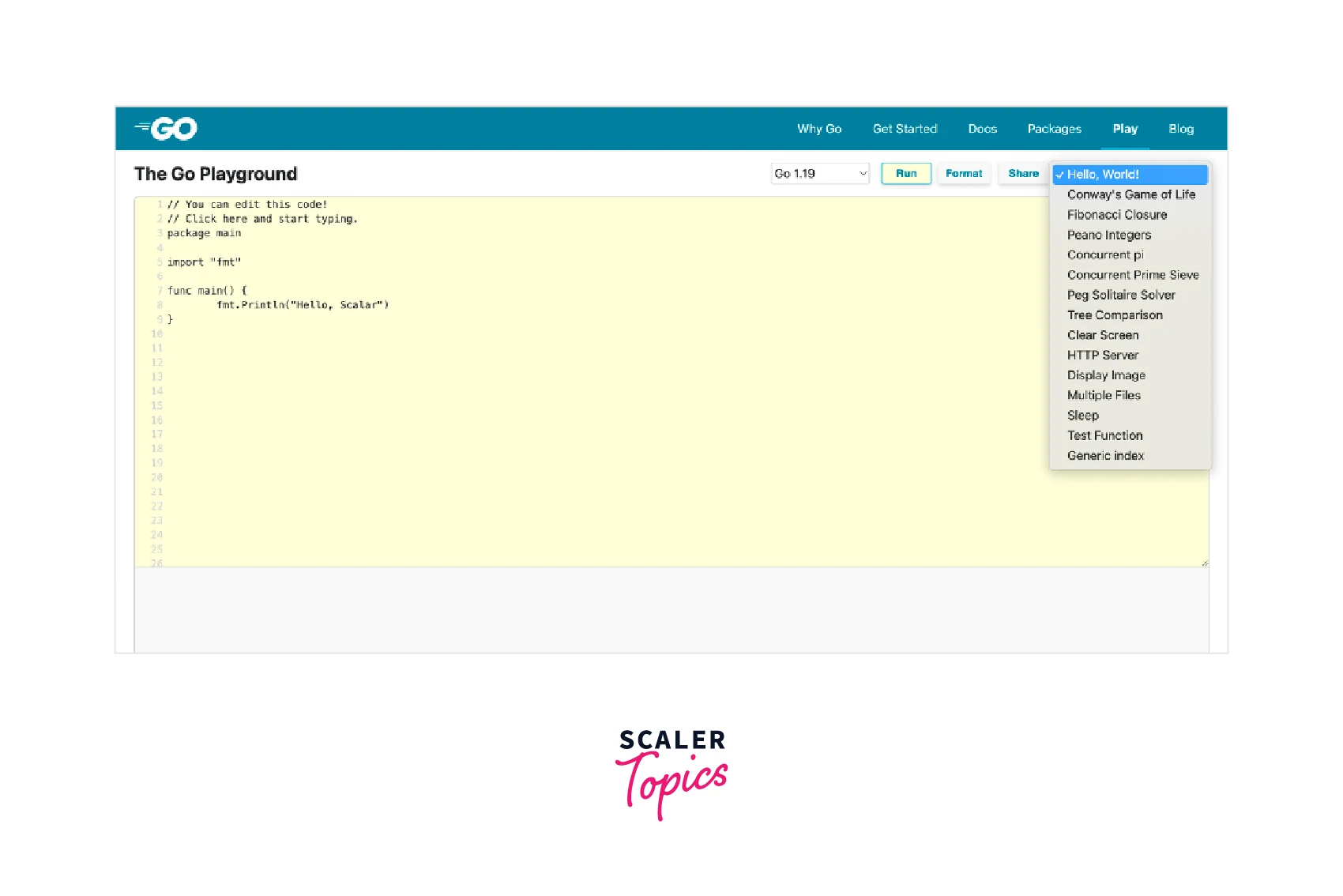Screen dimensions: 1343x896
Task: Choose the Peg Solitaire Solver example
Action: point(1120,295)
